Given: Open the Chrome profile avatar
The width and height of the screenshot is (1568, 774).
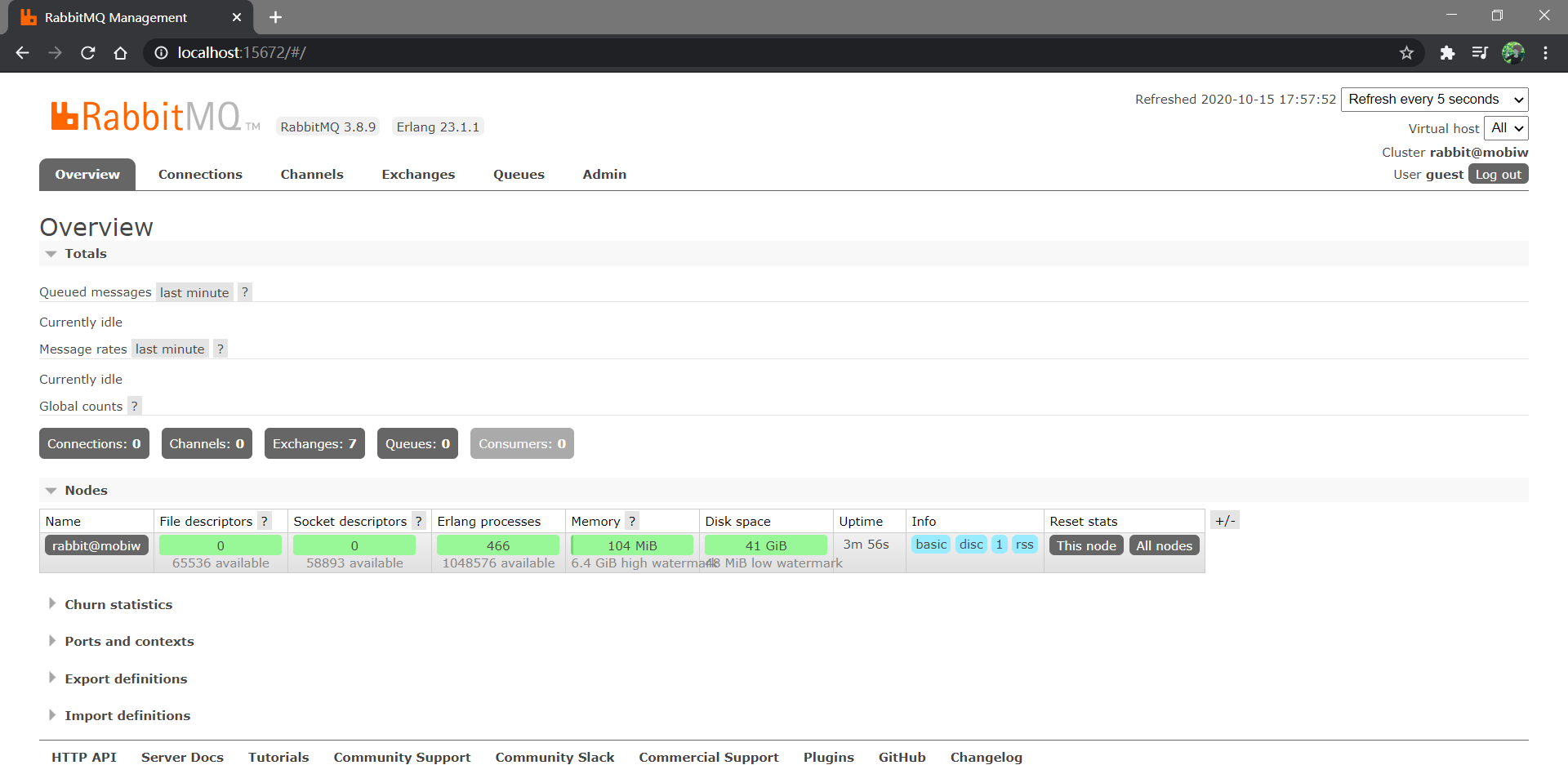Looking at the screenshot, I should pyautogui.click(x=1513, y=53).
